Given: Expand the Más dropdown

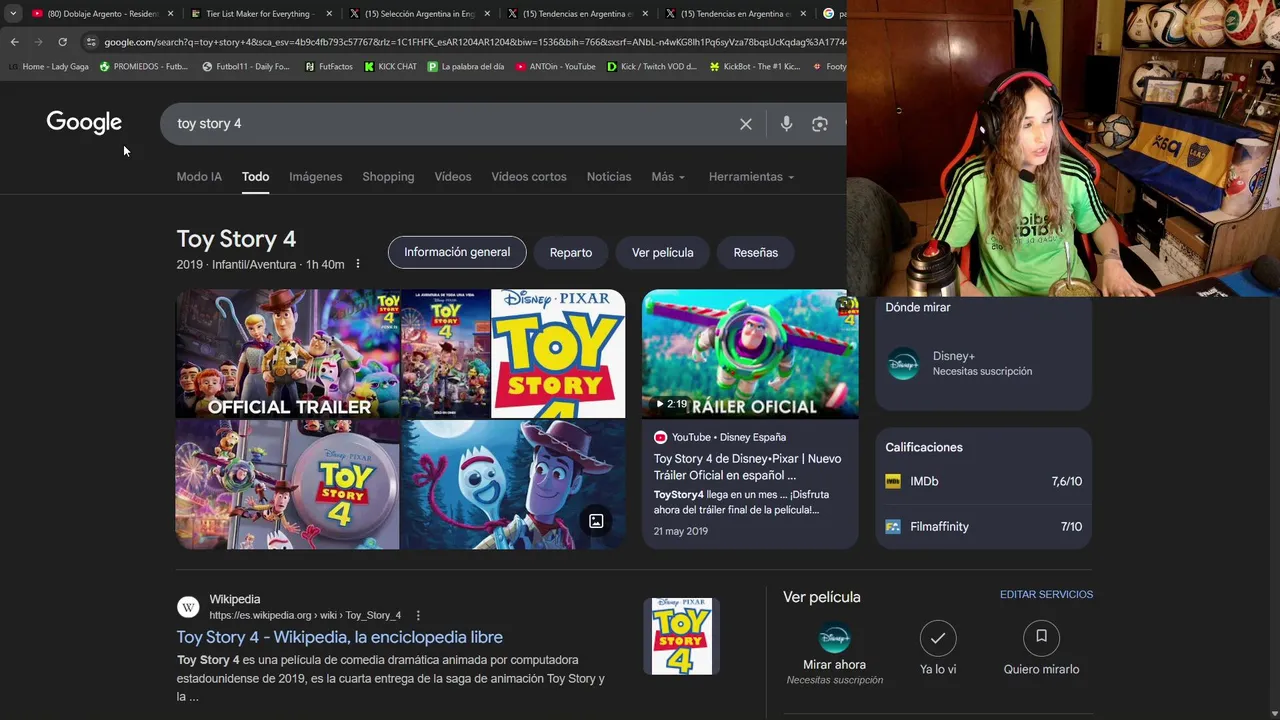Looking at the screenshot, I should pyautogui.click(x=668, y=177).
